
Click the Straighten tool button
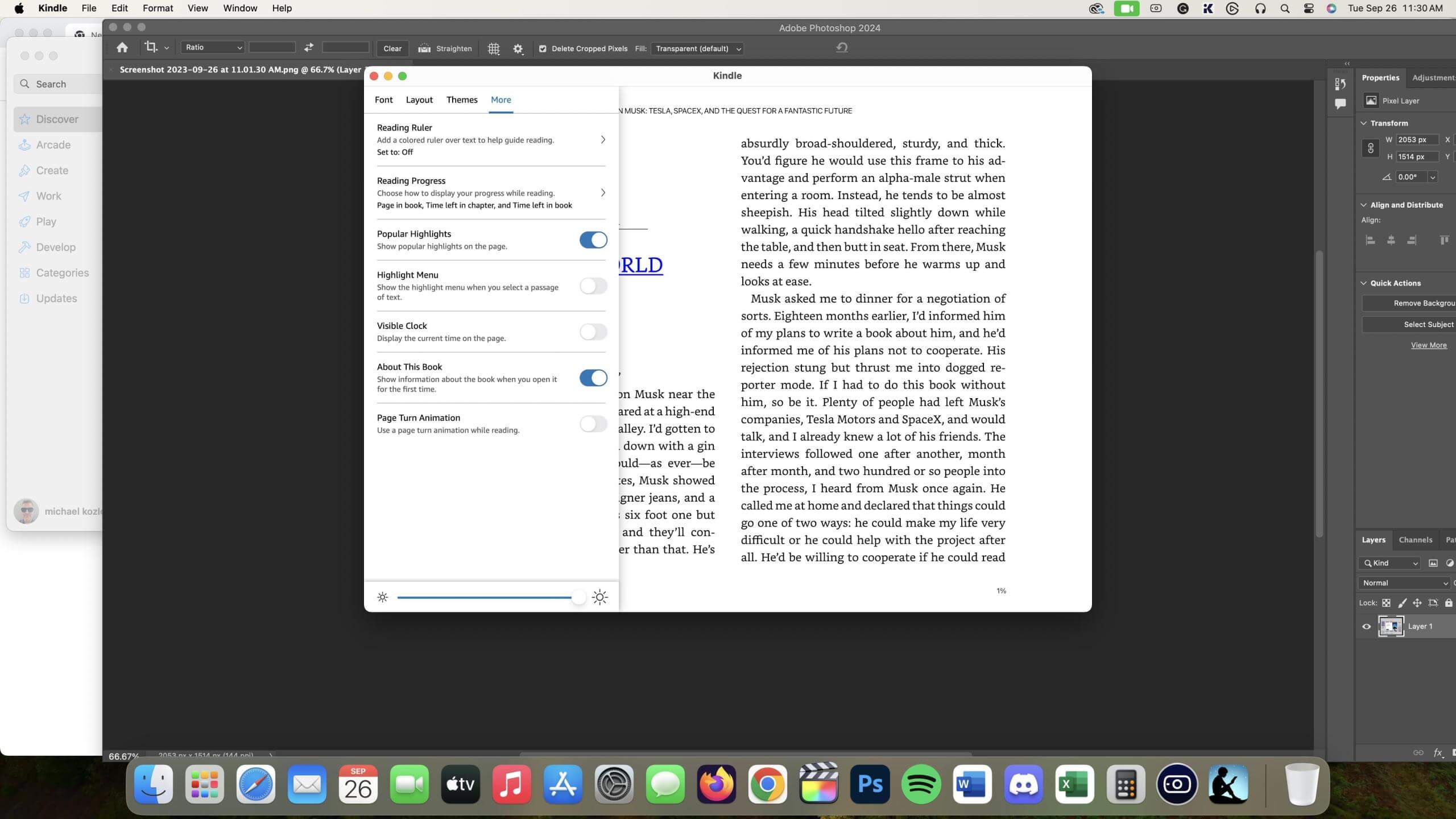[x=445, y=48]
